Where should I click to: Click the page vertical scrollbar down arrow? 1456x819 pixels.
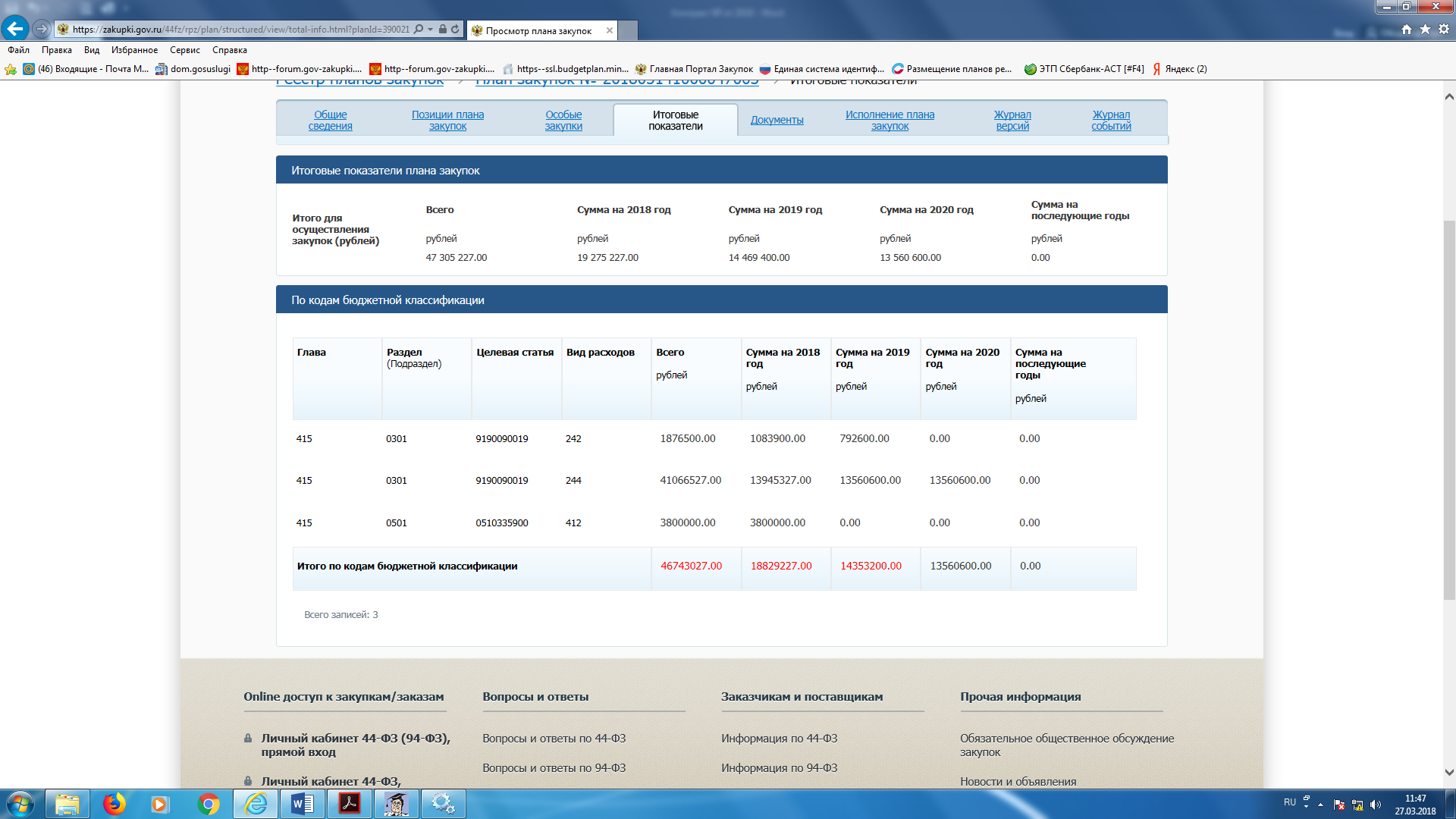(x=1448, y=773)
